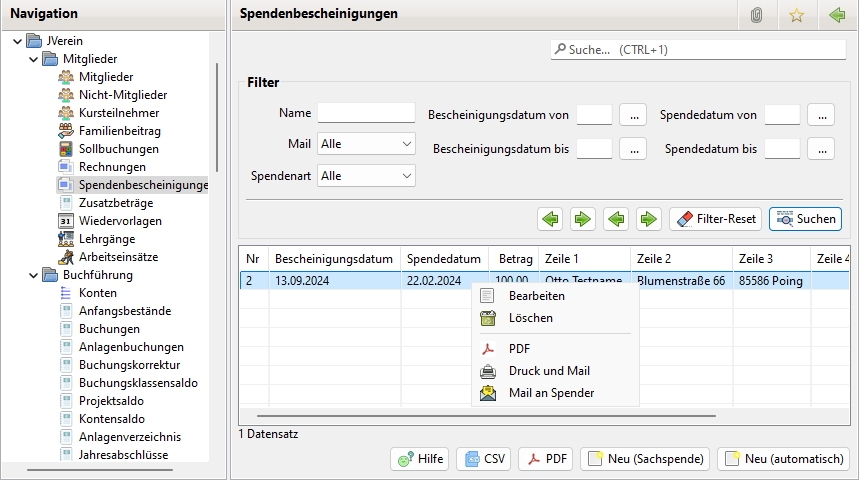The image size is (859, 480).
Task: Open the Spendenart dropdown filter
Action: coord(366,176)
